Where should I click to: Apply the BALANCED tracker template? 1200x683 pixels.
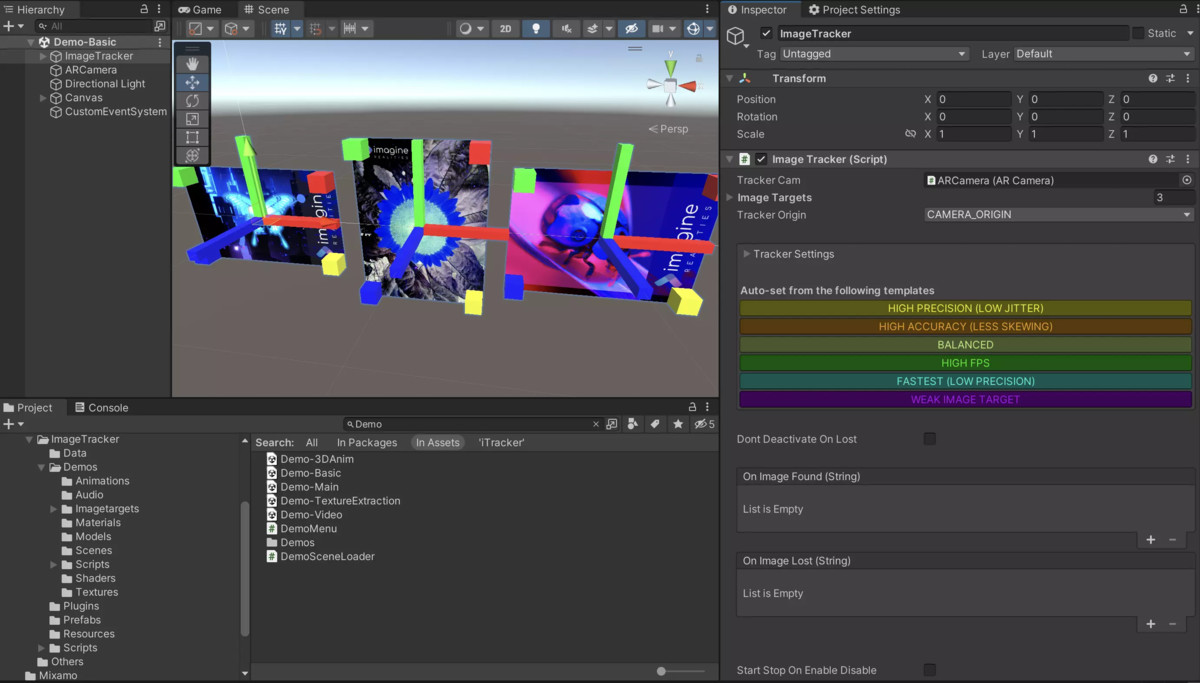pos(965,344)
